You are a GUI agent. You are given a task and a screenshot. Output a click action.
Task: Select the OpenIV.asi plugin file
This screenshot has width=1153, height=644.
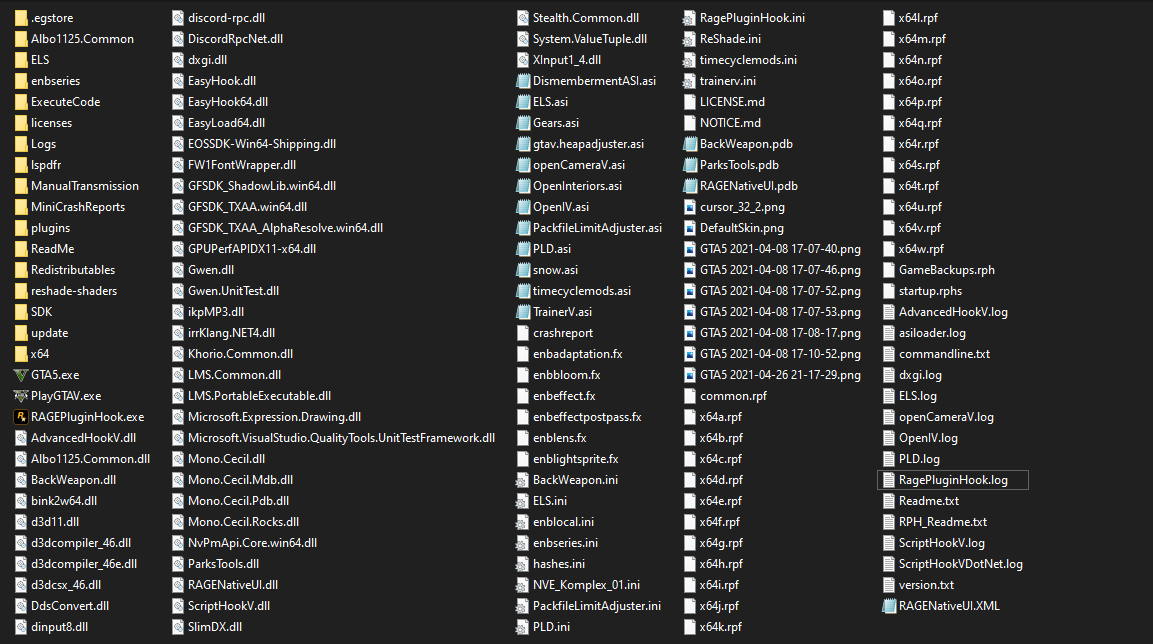(553, 207)
